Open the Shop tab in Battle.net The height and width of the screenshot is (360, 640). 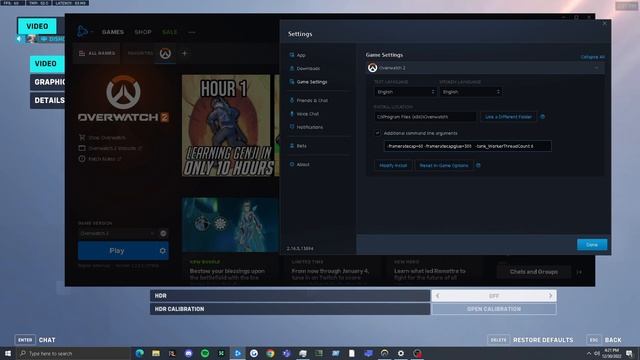[x=143, y=32]
